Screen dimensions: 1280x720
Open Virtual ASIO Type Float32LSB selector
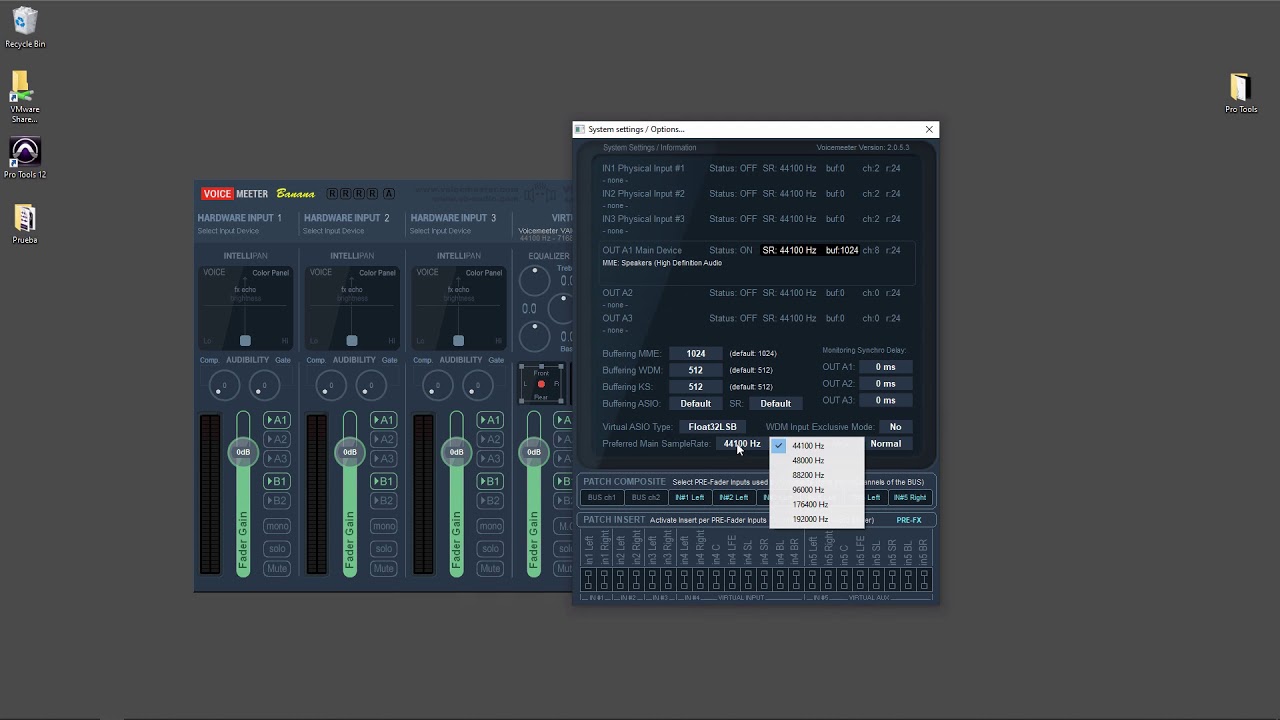712,427
